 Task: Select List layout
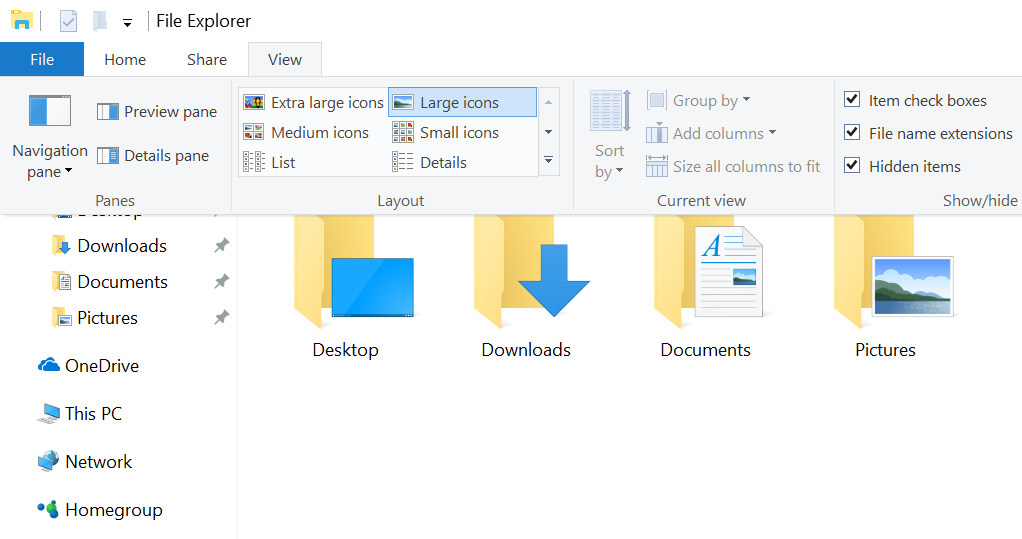tap(269, 162)
